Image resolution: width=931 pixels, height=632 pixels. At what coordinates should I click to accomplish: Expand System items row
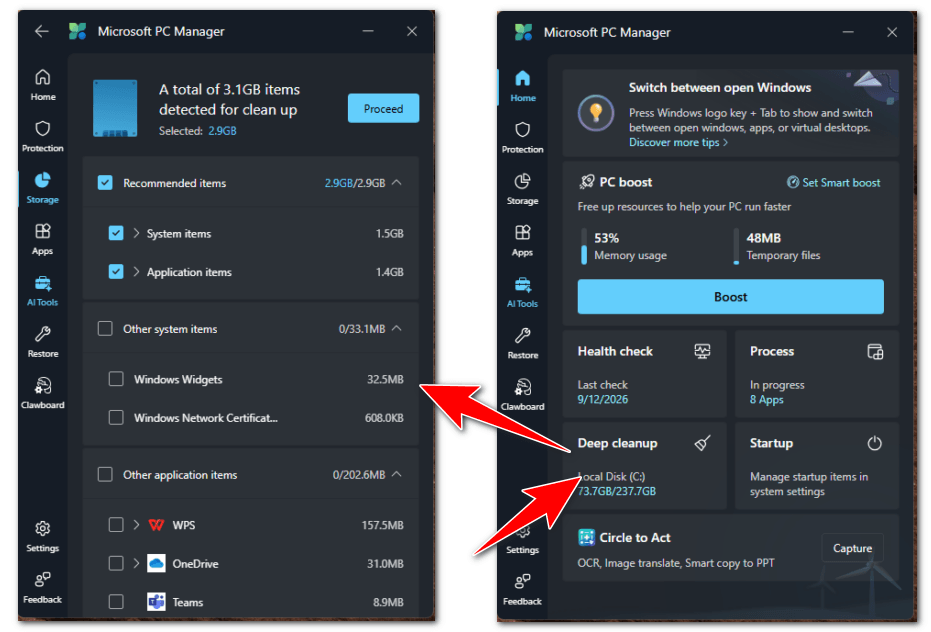click(136, 233)
